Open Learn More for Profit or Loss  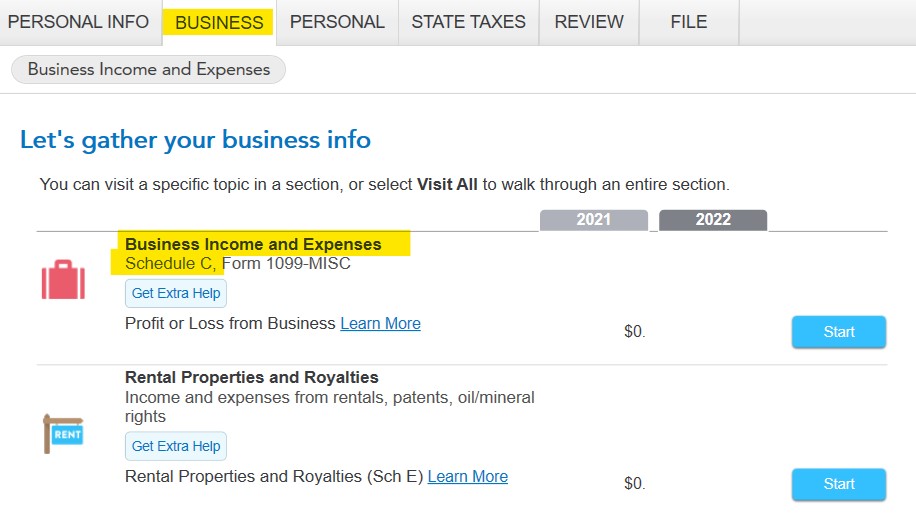(380, 324)
